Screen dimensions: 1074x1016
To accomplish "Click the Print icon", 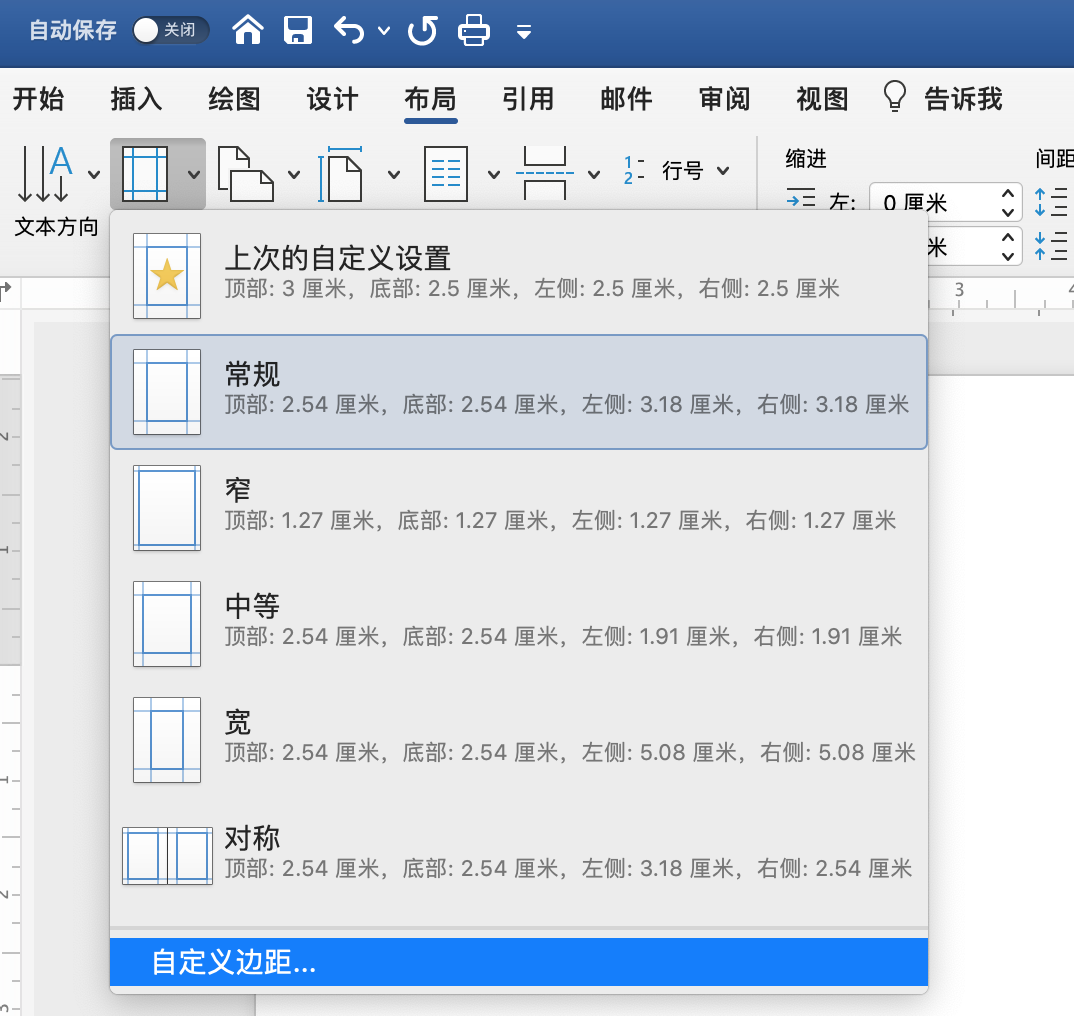I will [x=474, y=31].
